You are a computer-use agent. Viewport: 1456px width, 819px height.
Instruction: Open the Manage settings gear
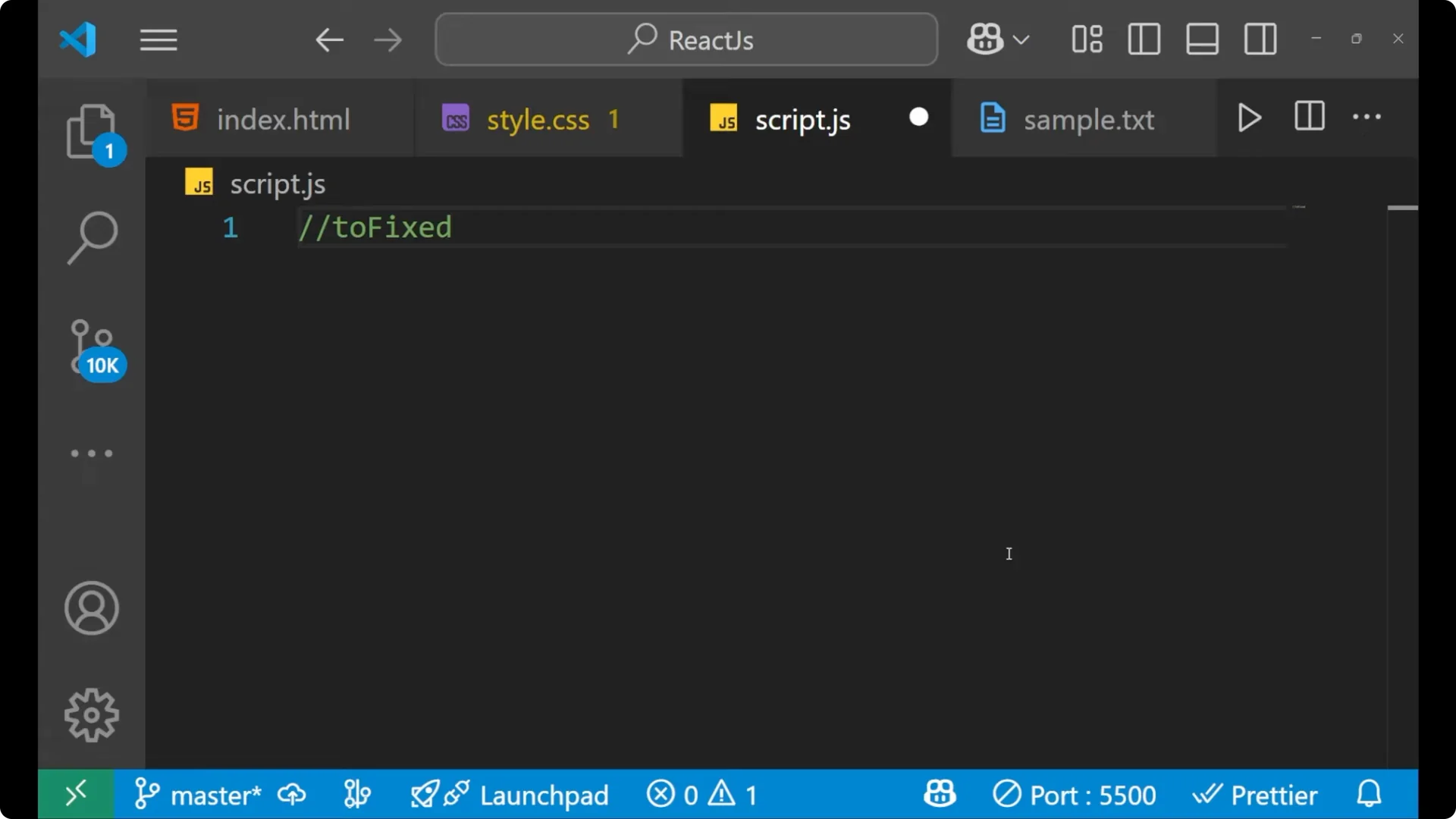click(x=91, y=714)
